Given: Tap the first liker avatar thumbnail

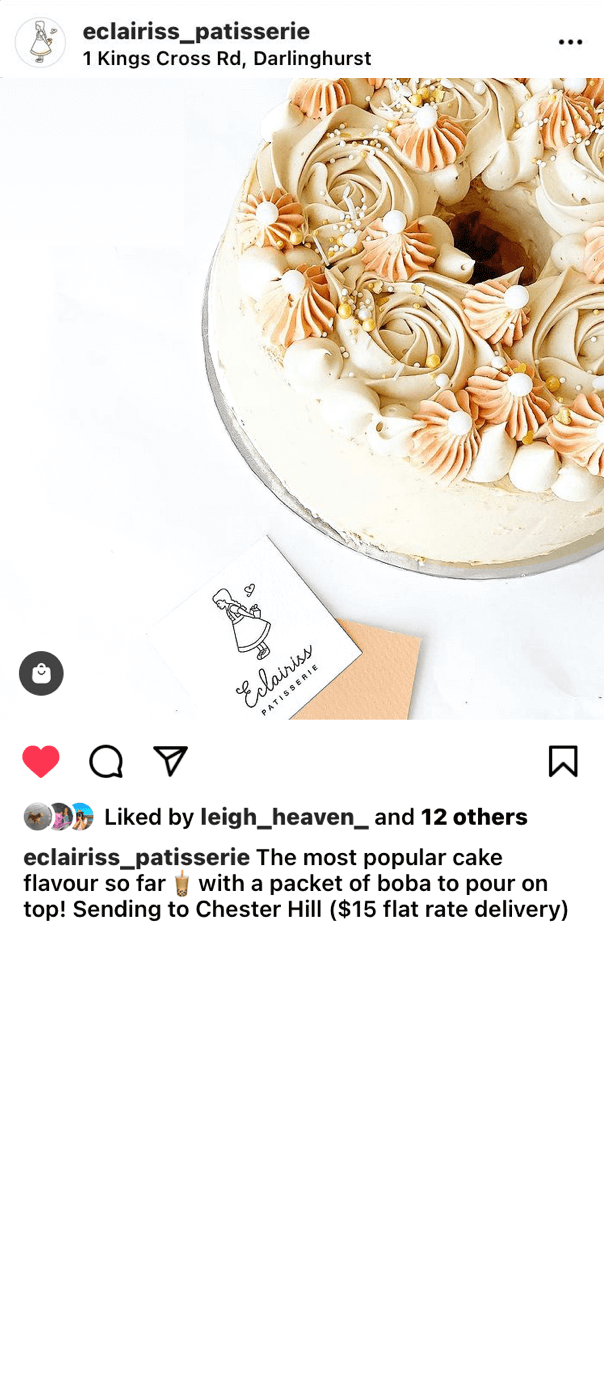Looking at the screenshot, I should click(x=37, y=817).
